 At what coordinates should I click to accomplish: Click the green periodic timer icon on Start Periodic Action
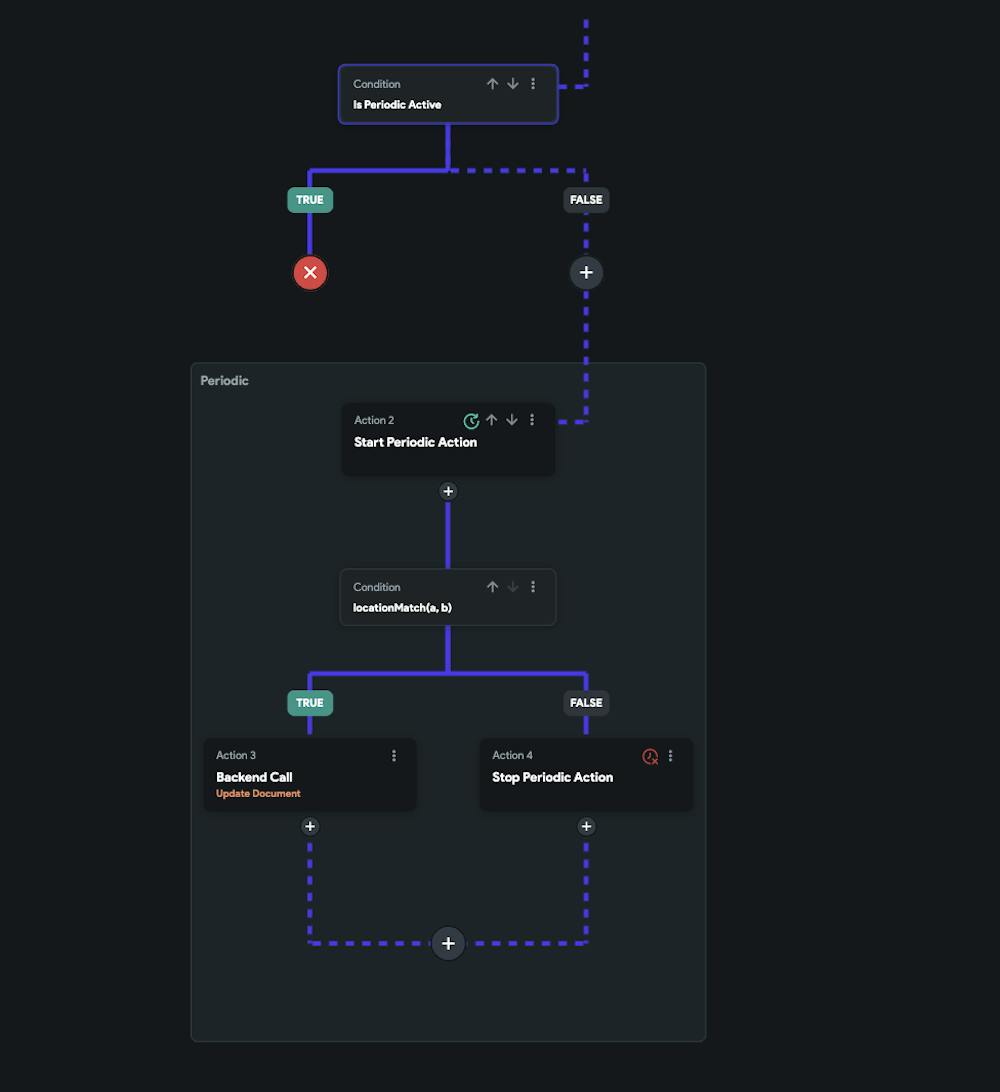(x=471, y=420)
